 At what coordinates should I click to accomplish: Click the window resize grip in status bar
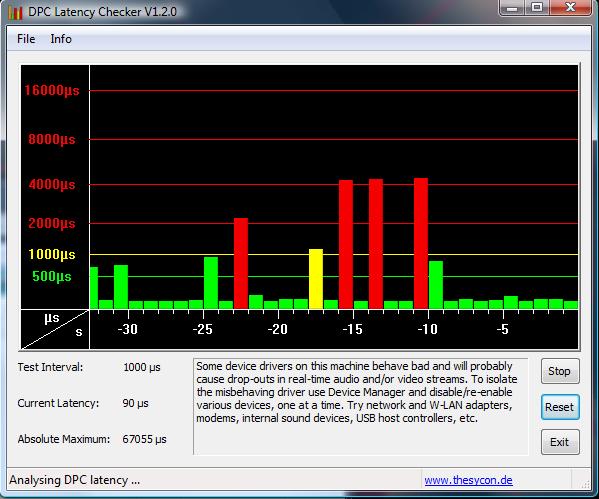585,484
